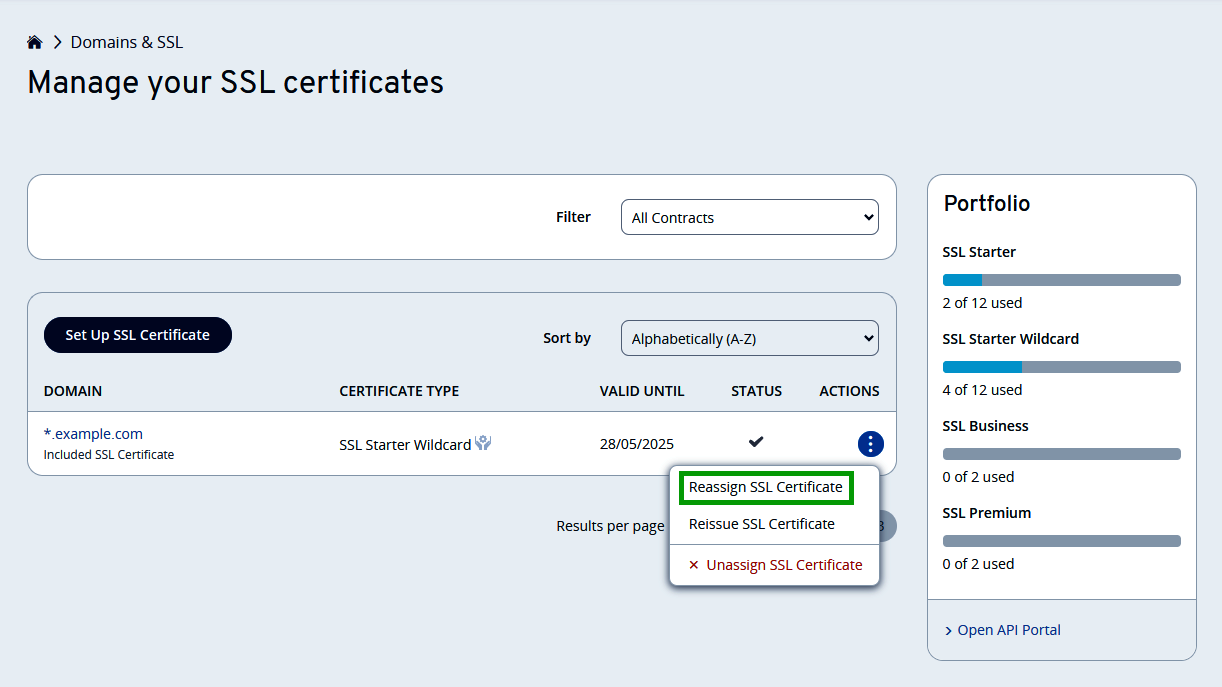Viewport: 1222px width, 687px height.
Task: Go to Domains & SSL breadcrumb
Action: (x=126, y=42)
